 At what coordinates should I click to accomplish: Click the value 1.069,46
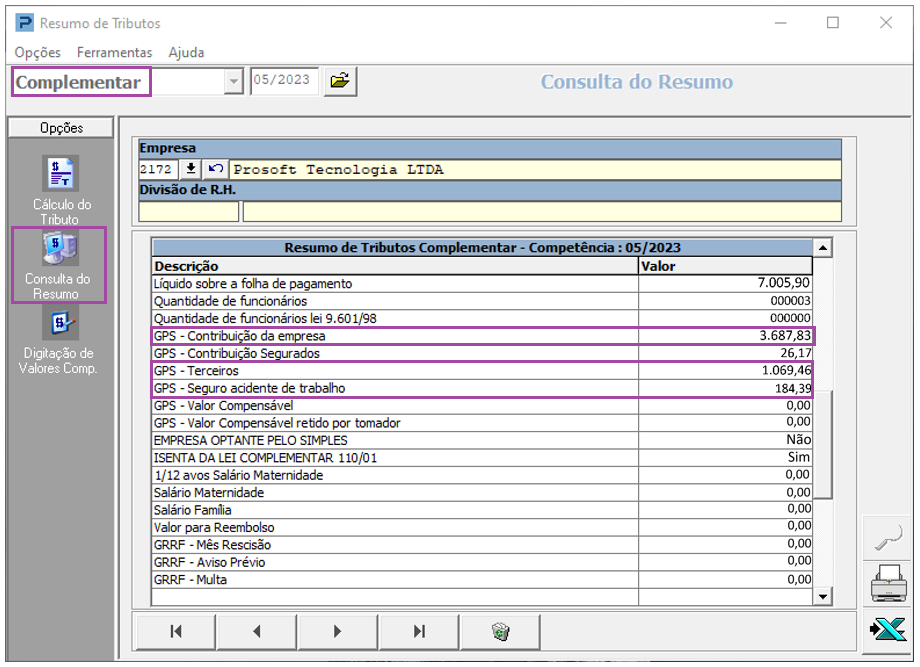[x=786, y=371]
